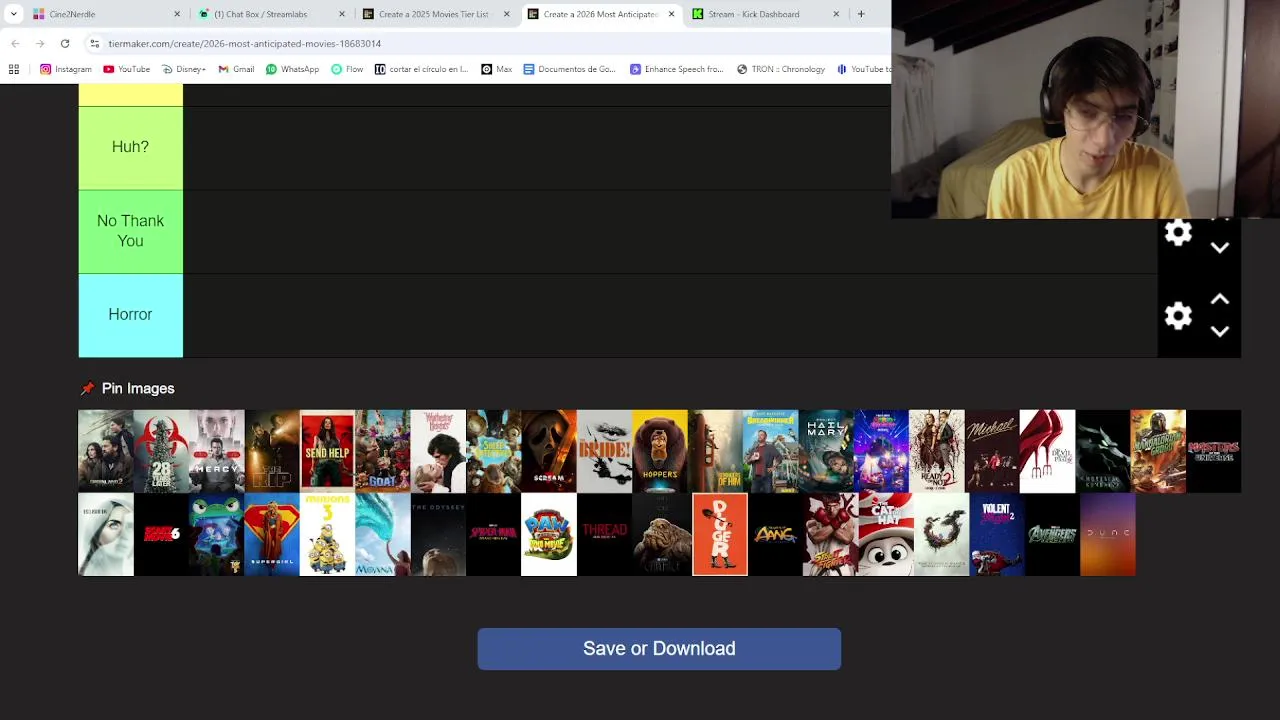Select the Cat in the Hat poster
The image size is (1280, 720).
tap(886, 535)
